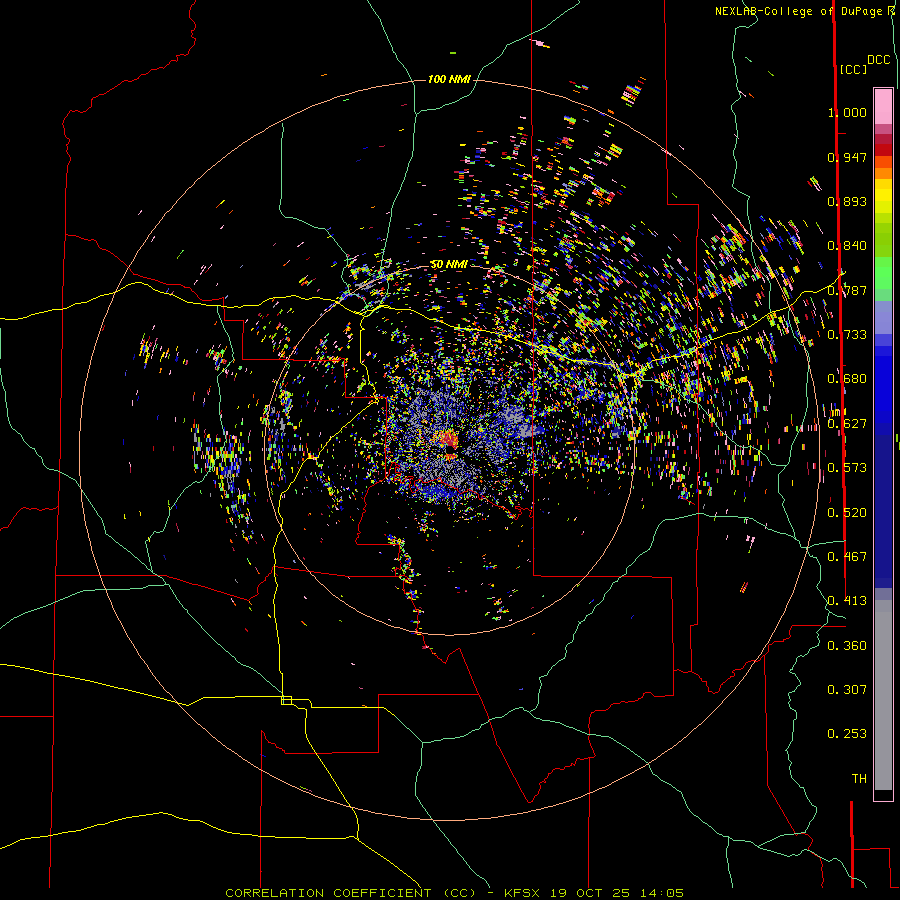Click the 0.520 scale value
The width and height of the screenshot is (900, 900).
847,513
